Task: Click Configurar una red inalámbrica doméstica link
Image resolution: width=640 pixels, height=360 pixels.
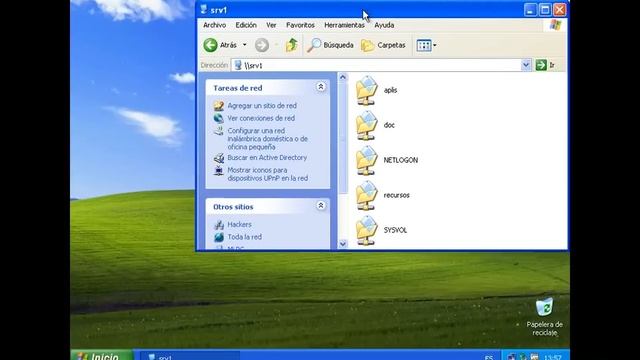Action: point(268,139)
